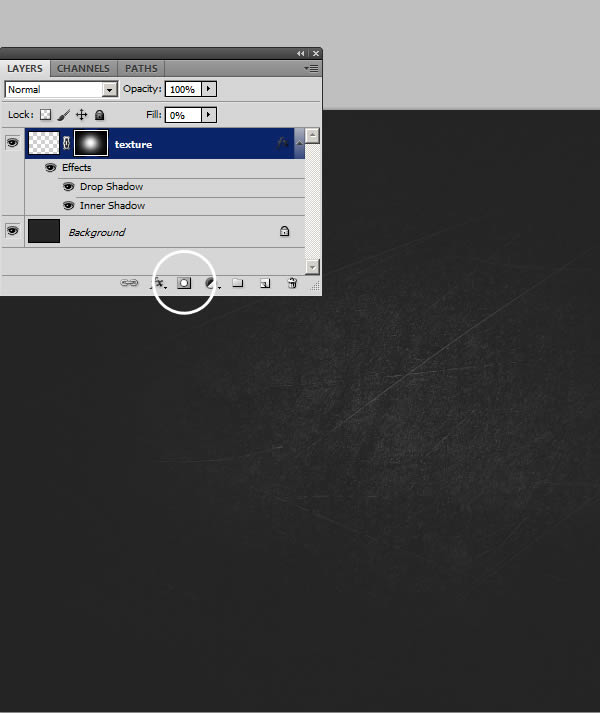Image resolution: width=600 pixels, height=713 pixels.
Task: Open the Fill slider arrow
Action: (209, 115)
